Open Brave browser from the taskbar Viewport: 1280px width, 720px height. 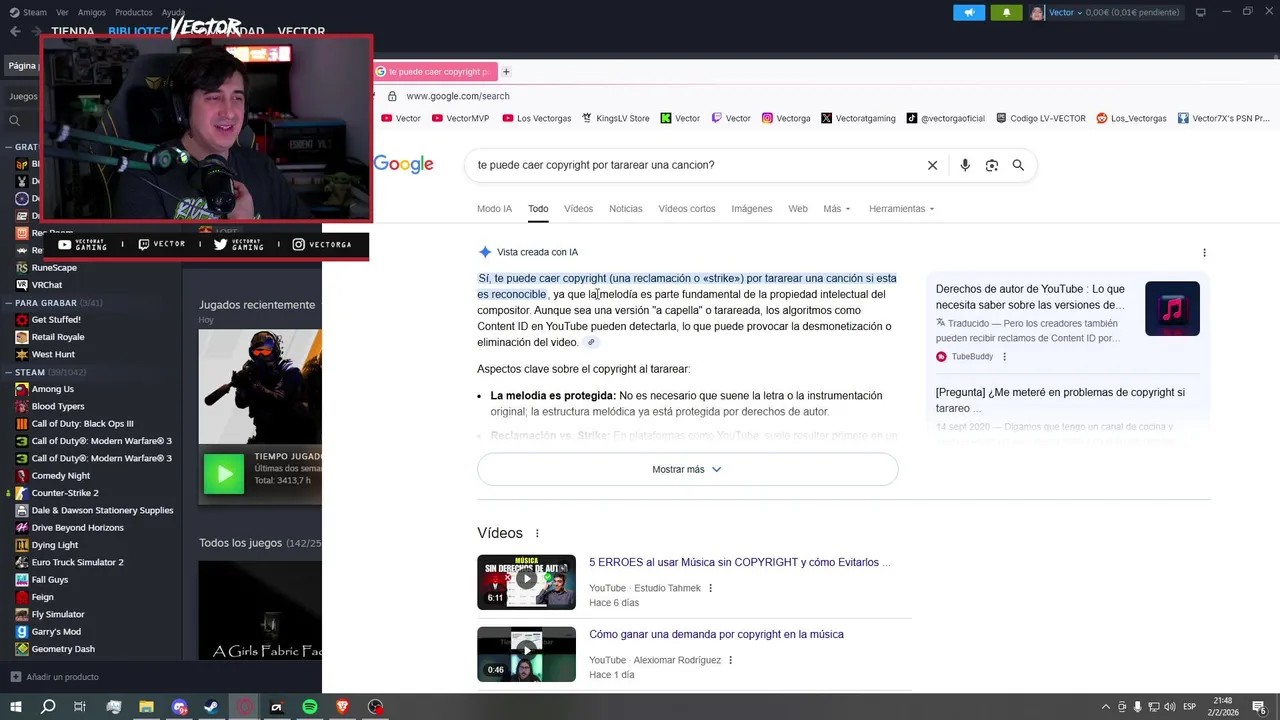pyautogui.click(x=343, y=707)
